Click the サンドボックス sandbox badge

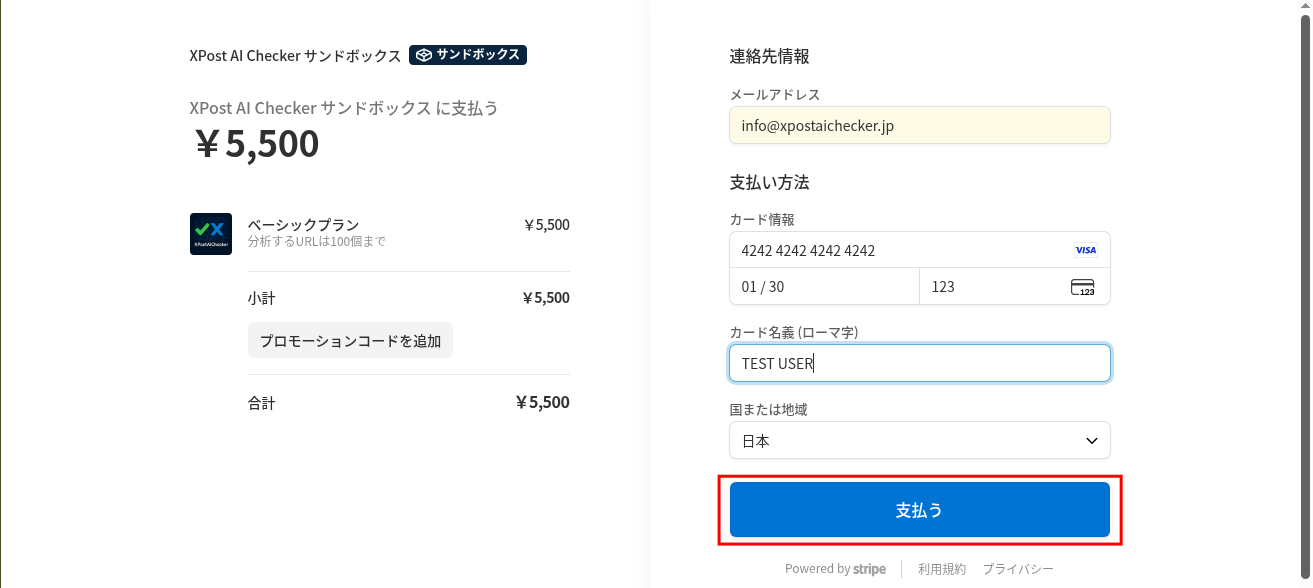click(x=468, y=55)
